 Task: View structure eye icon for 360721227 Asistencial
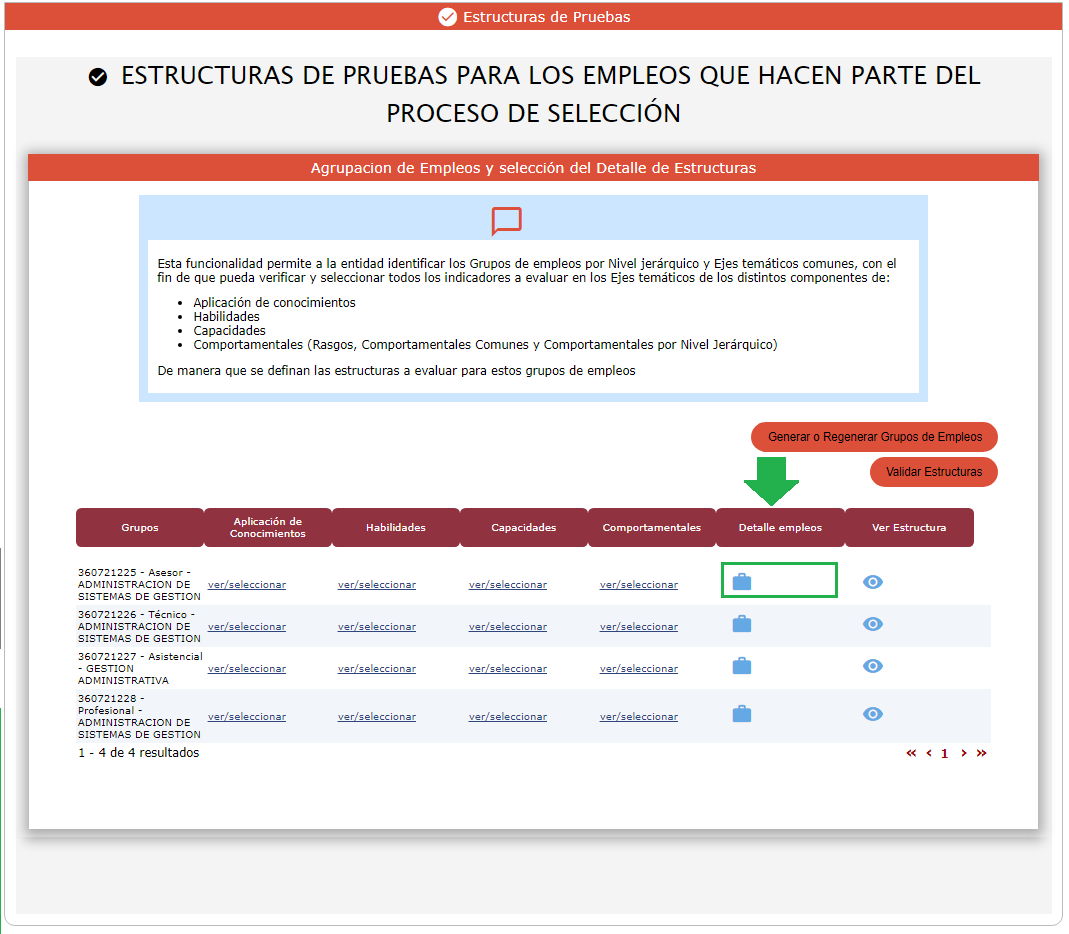coord(873,666)
